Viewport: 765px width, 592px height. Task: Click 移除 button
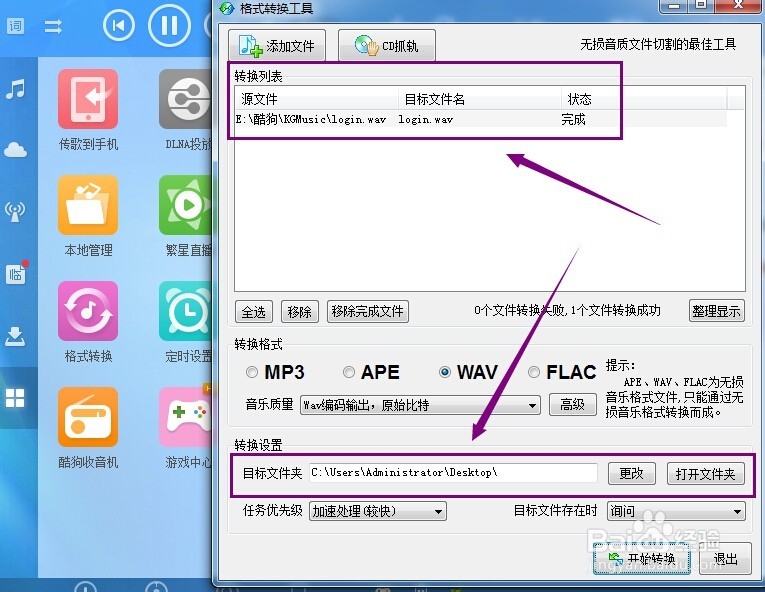click(300, 311)
